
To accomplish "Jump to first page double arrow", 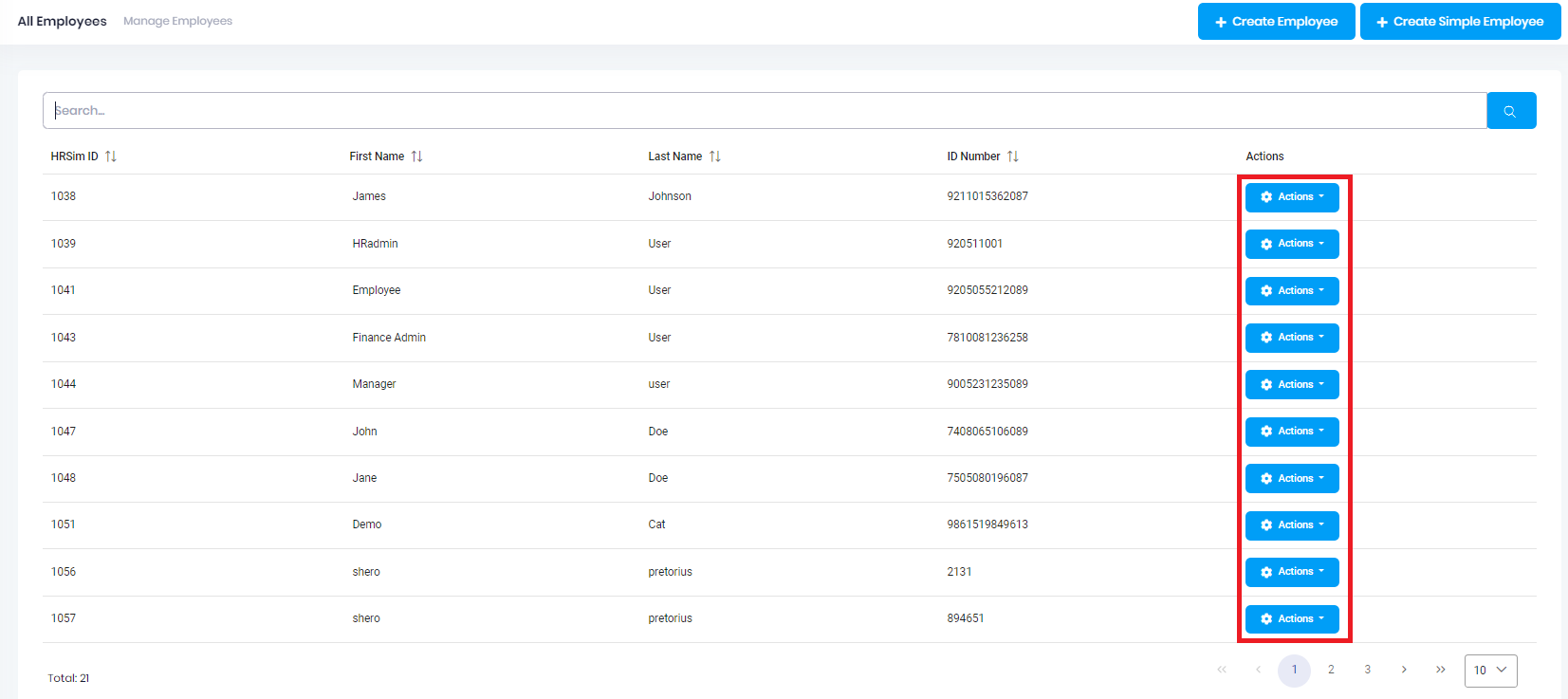I will point(1222,670).
